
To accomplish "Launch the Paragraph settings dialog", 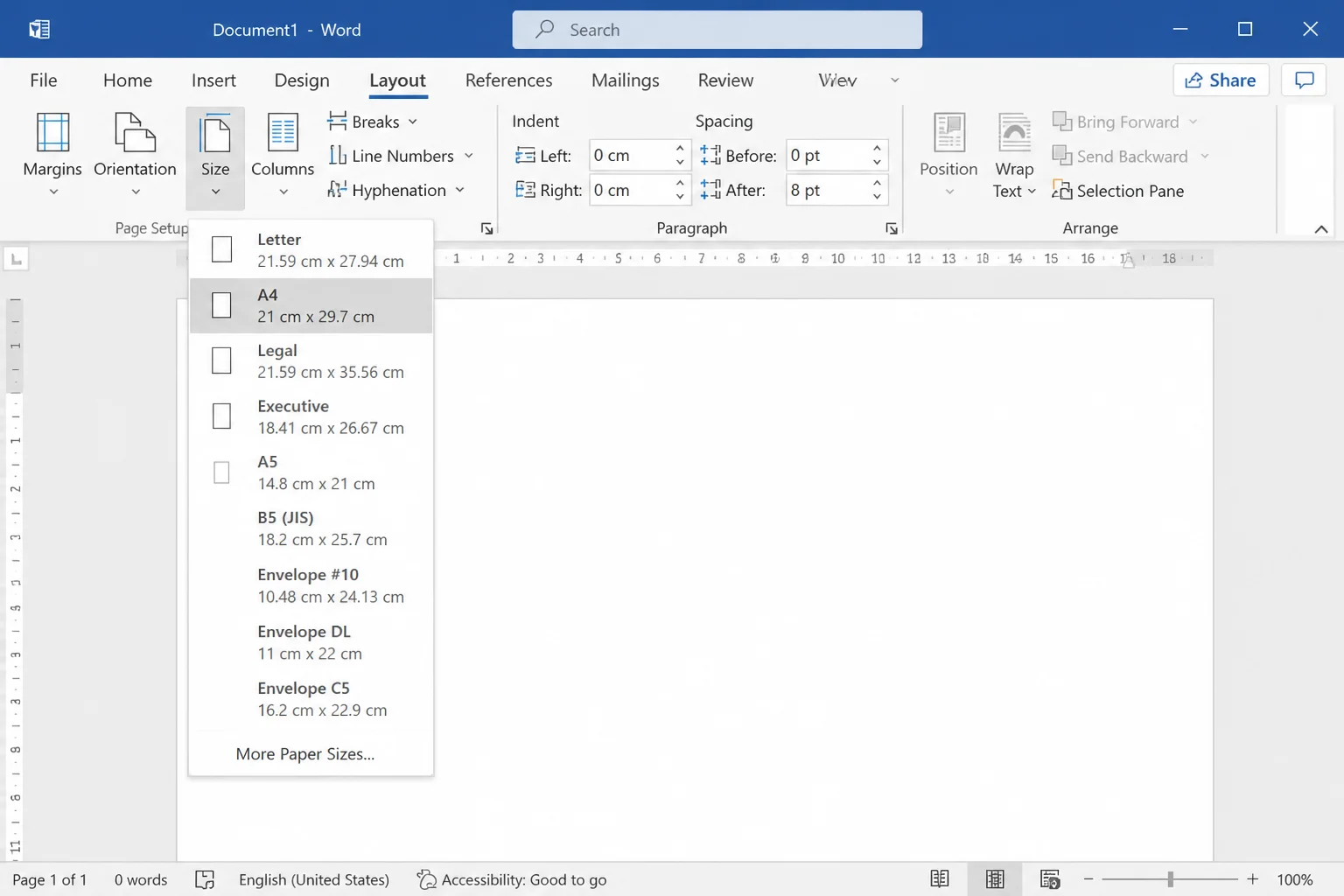I will (x=892, y=228).
